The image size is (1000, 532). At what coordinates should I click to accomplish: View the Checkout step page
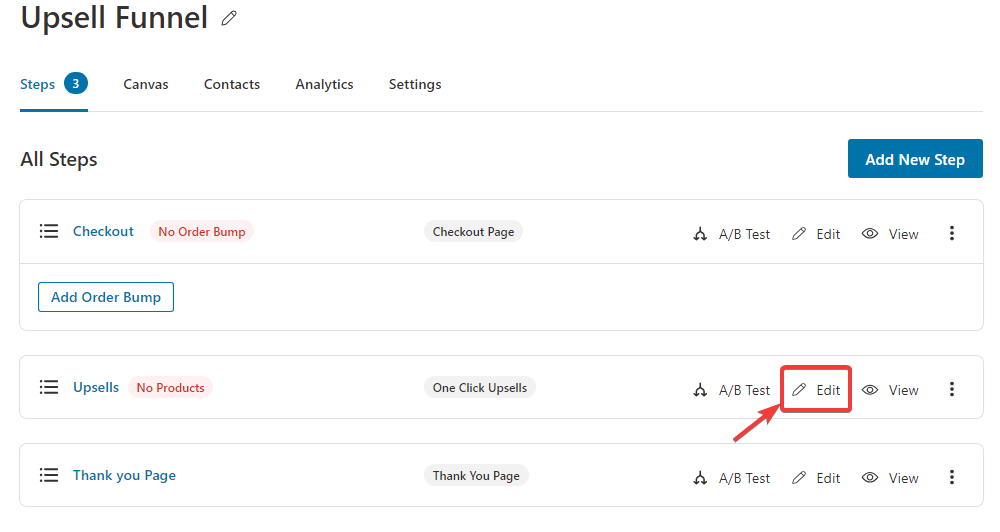[890, 234]
